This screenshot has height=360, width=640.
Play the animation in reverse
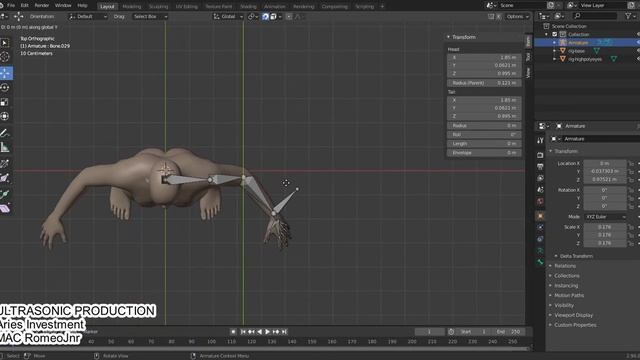pyautogui.click(x=259, y=332)
